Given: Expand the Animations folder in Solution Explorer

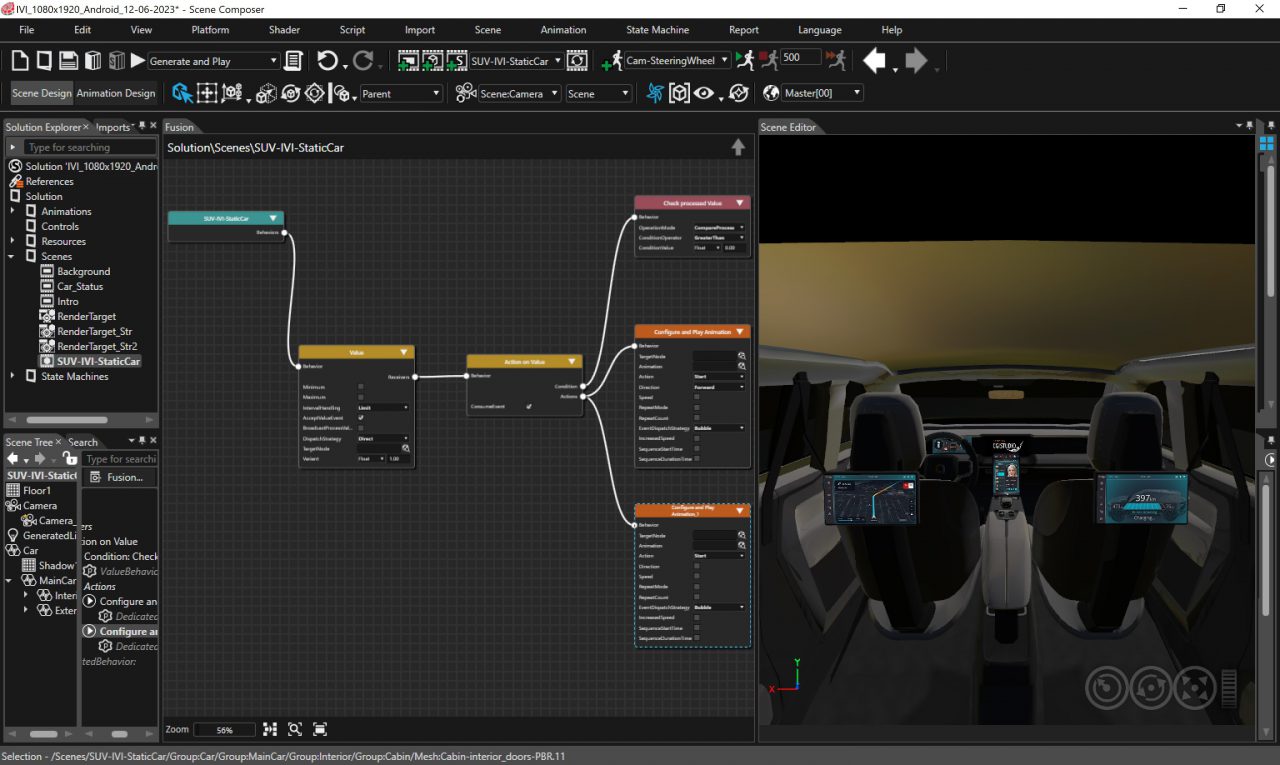Looking at the screenshot, I should click(x=13, y=211).
